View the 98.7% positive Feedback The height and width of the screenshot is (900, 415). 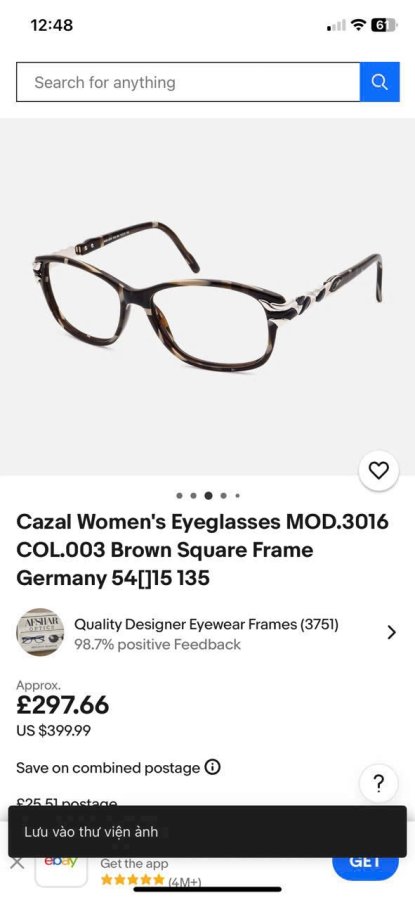157,645
